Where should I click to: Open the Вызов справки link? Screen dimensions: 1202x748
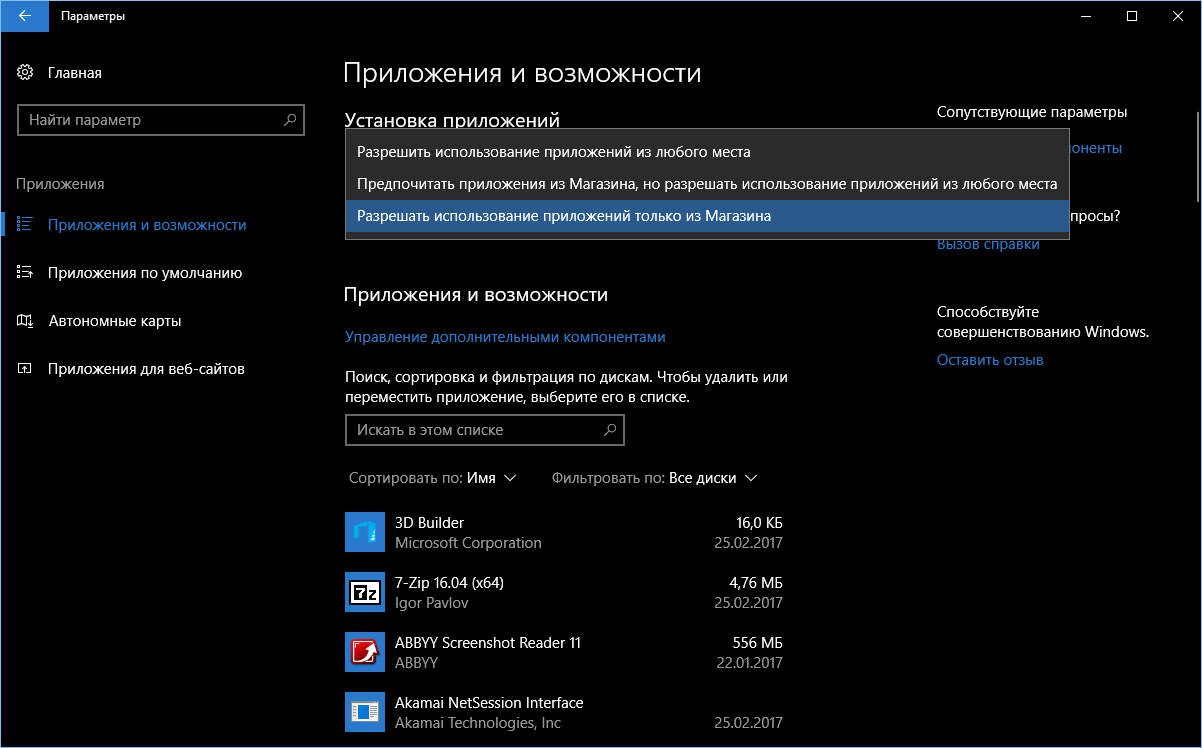click(x=987, y=243)
